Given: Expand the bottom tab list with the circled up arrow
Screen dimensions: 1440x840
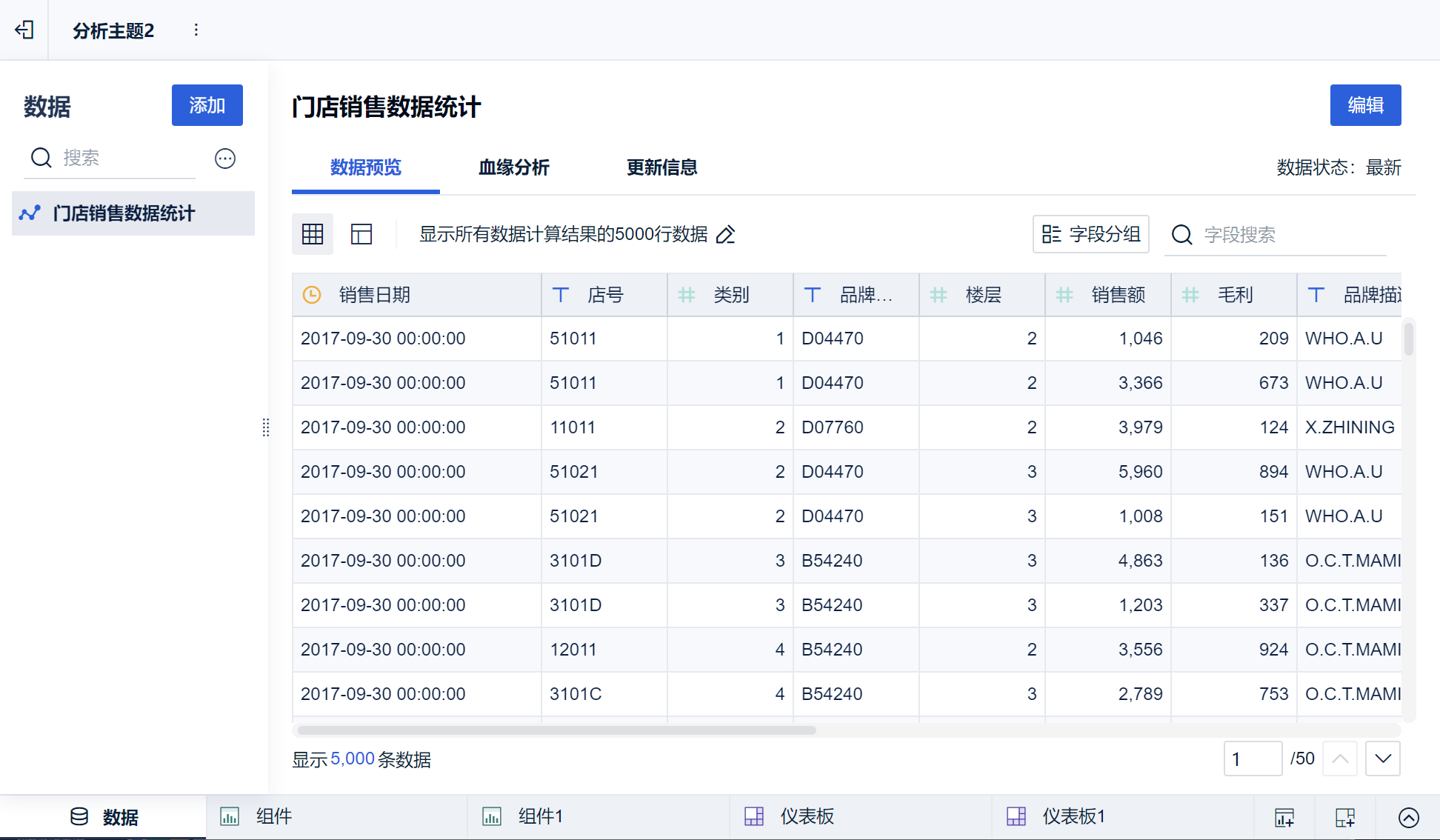Looking at the screenshot, I should coord(1408,817).
